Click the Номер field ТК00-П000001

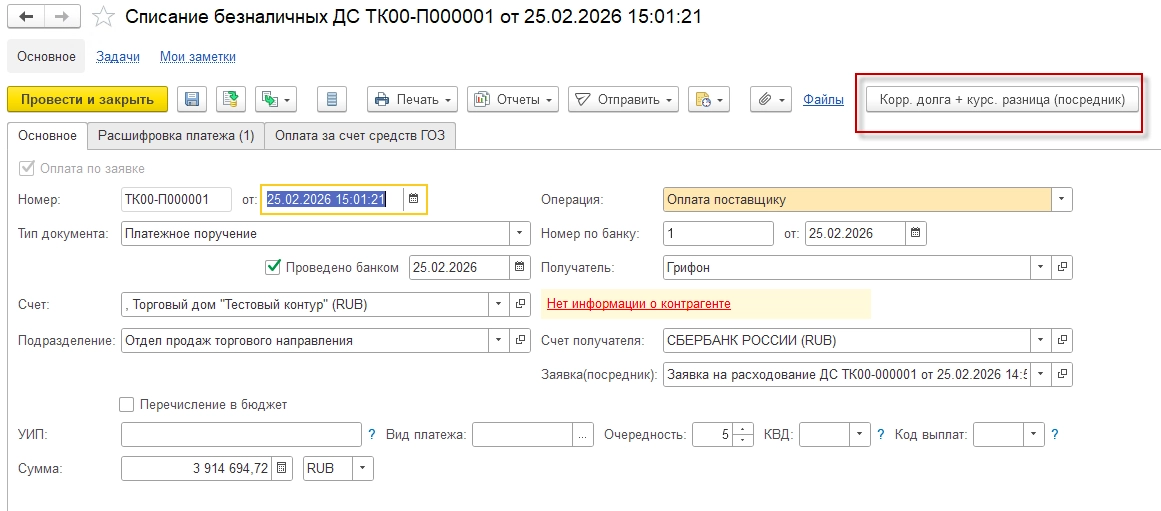177,199
